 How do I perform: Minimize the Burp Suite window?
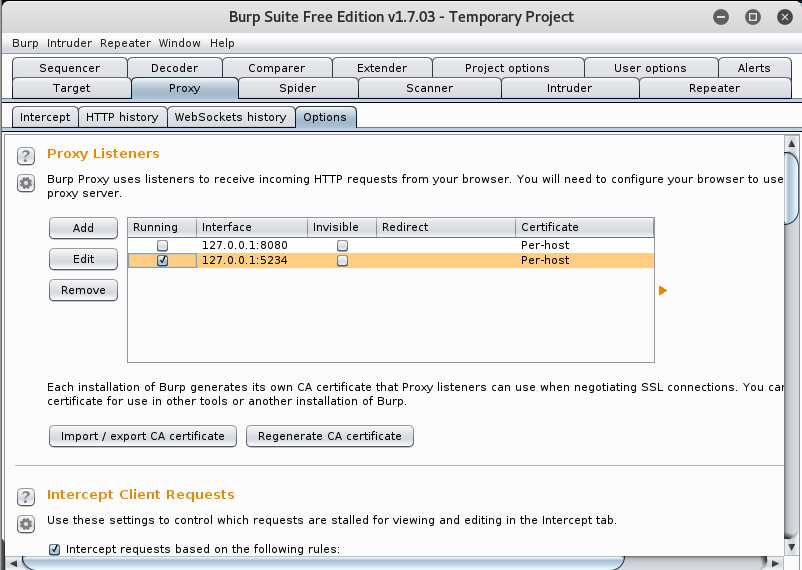(721, 17)
